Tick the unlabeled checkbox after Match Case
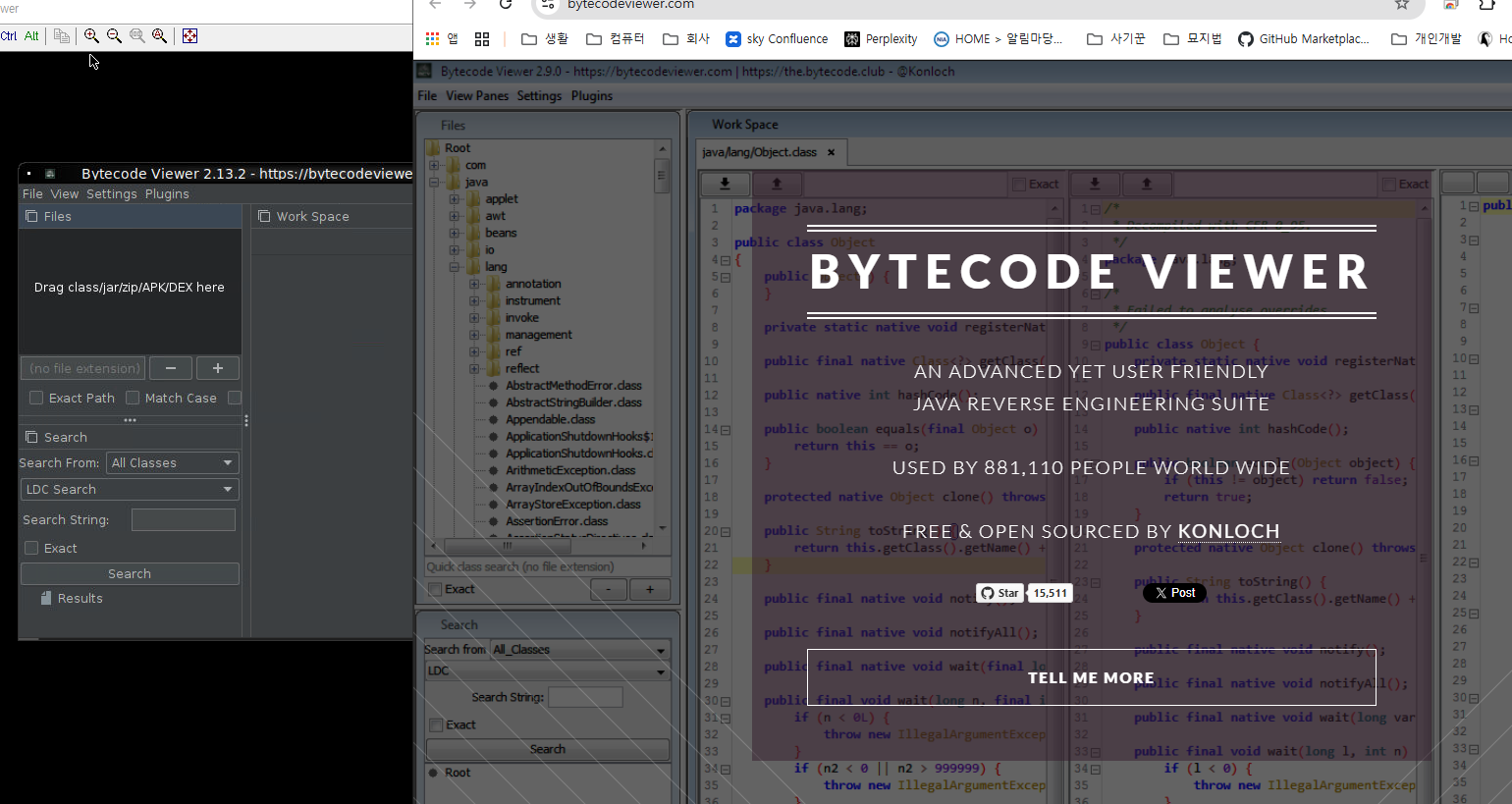1512x804 pixels. click(235, 398)
